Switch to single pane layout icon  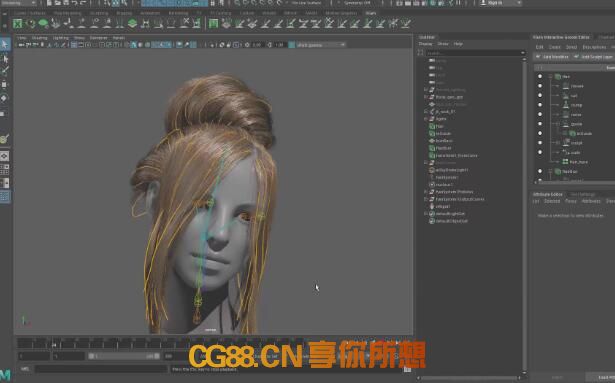[5, 156]
